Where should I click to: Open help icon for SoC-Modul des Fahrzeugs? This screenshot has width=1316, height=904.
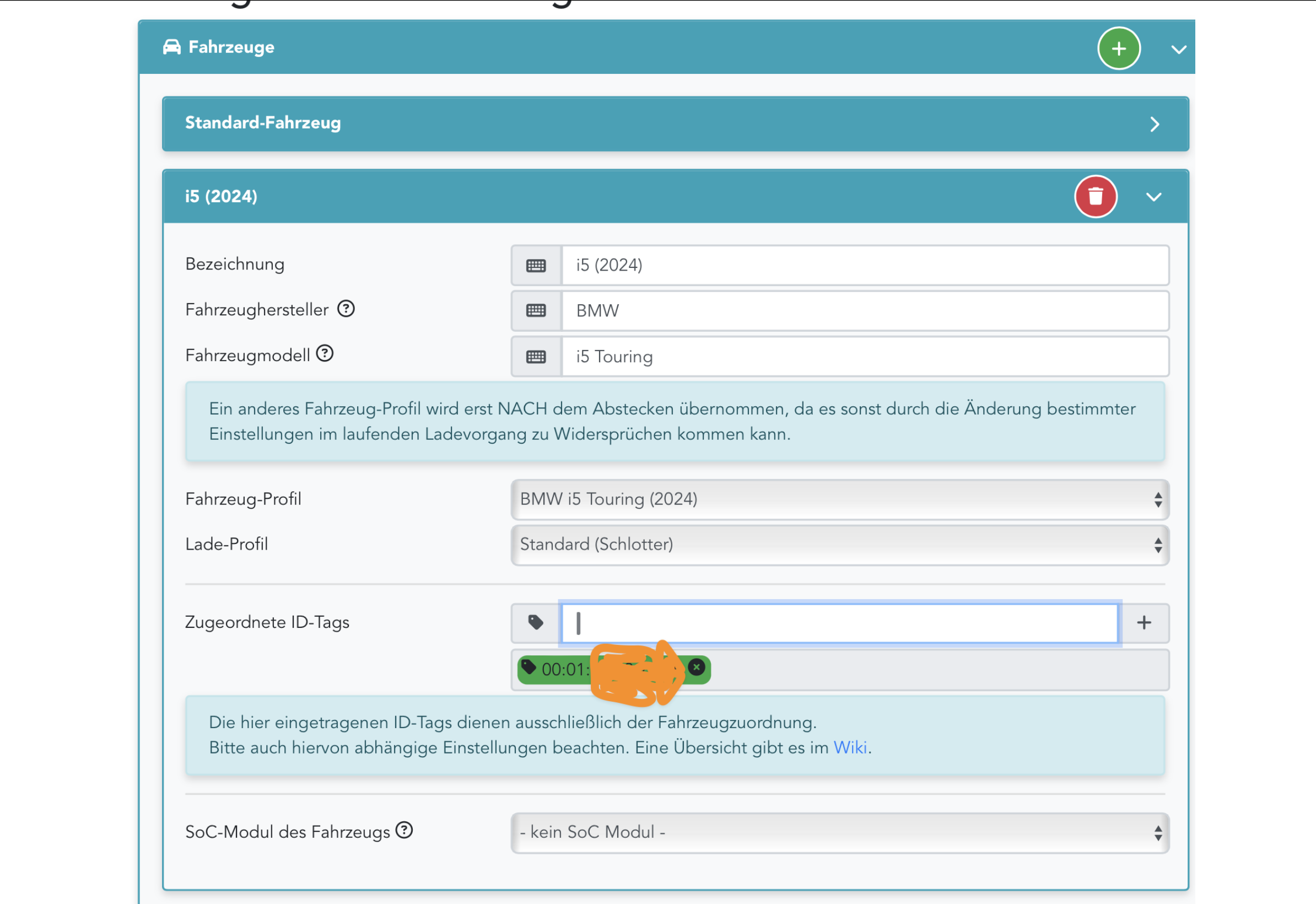pos(404,830)
